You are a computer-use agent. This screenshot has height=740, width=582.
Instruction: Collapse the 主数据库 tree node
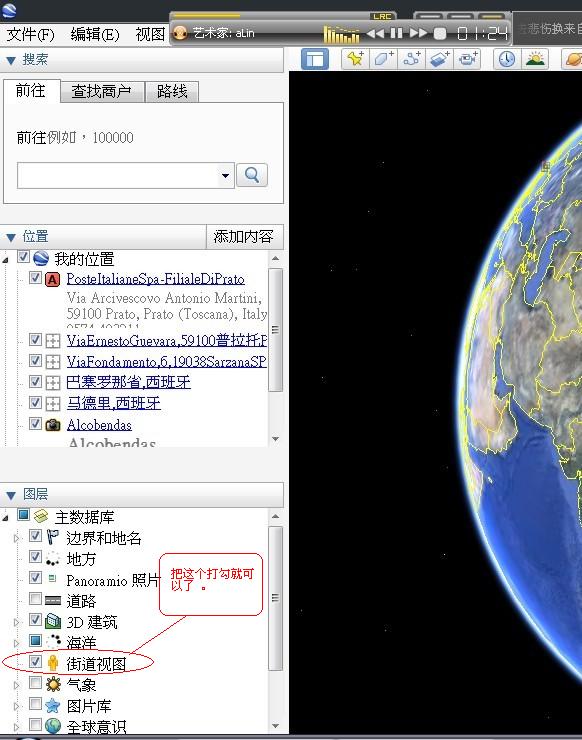[6, 518]
